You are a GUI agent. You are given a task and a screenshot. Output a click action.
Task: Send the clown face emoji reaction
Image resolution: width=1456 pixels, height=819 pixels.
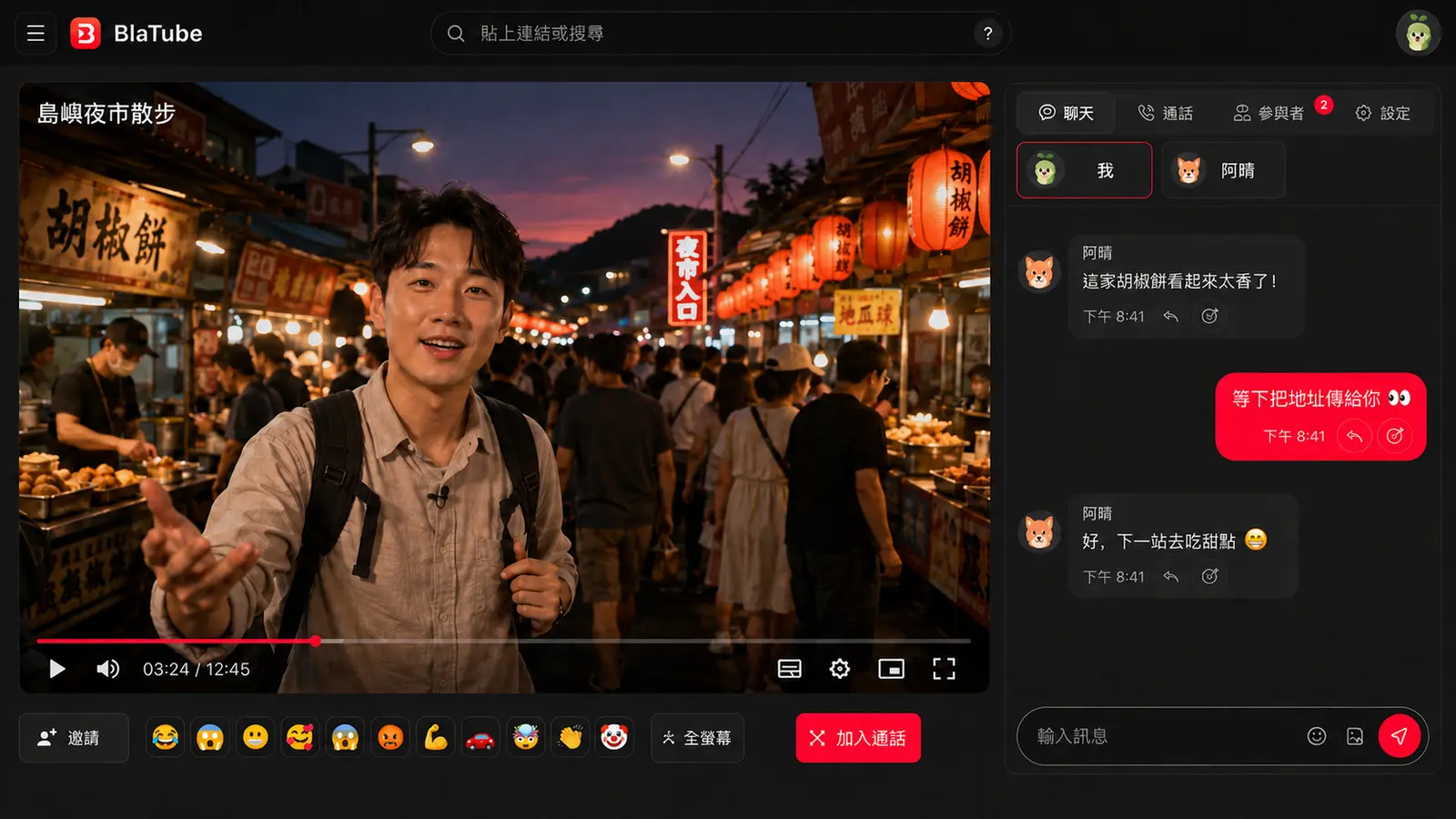(614, 737)
